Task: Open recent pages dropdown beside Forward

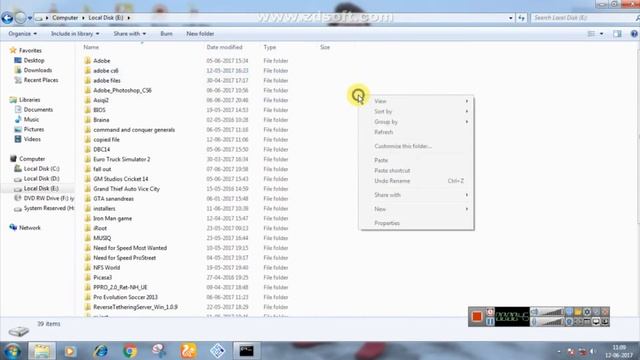Action: pos(30,18)
